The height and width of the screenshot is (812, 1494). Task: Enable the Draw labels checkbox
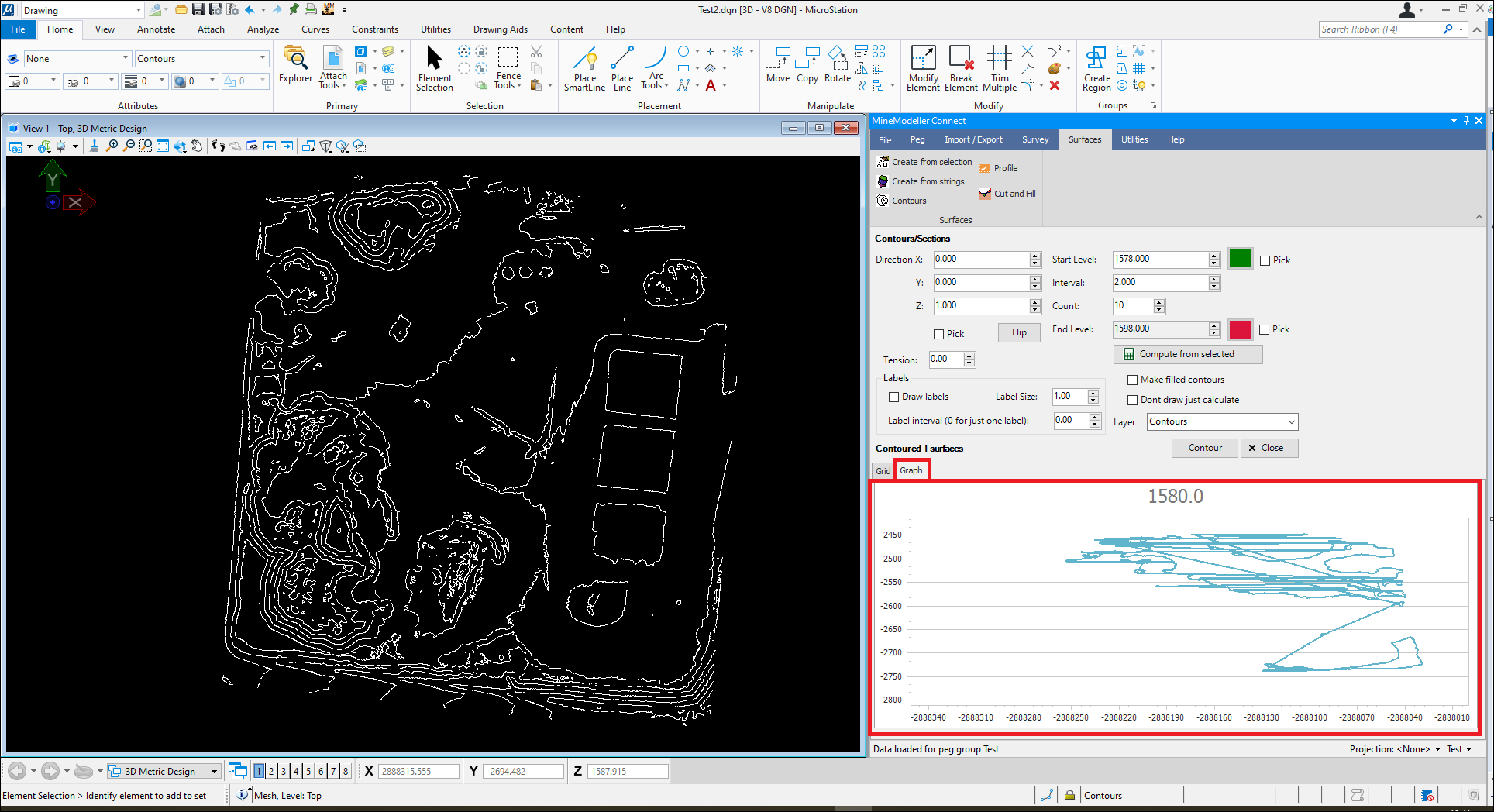tap(894, 397)
